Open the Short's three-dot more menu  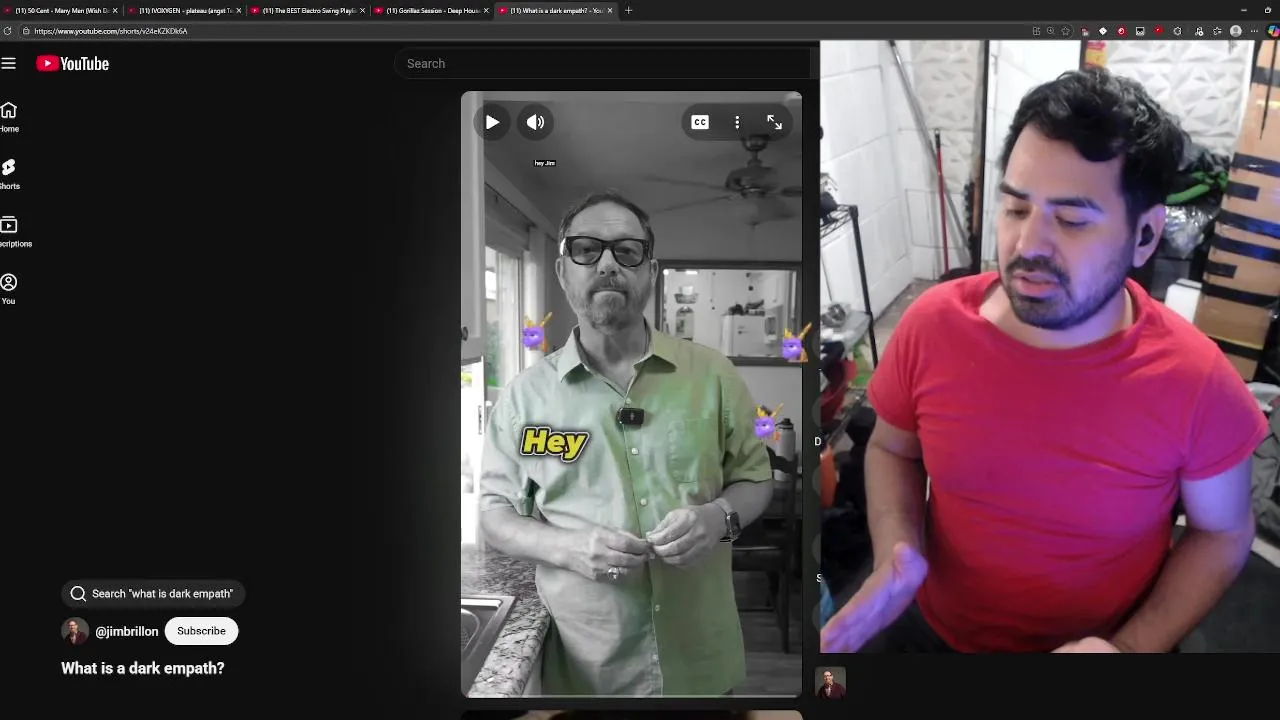pyautogui.click(x=737, y=122)
